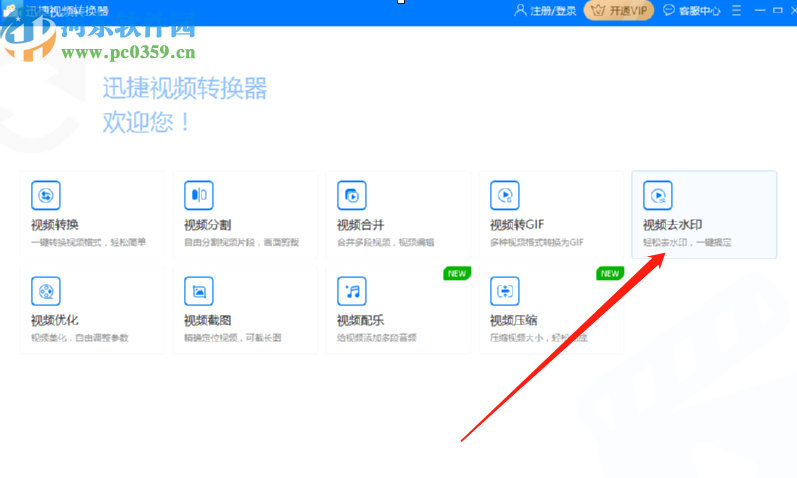This screenshot has height=478, width=797.
Task: Click the 视频分割 card title
Action: [x=208, y=225]
